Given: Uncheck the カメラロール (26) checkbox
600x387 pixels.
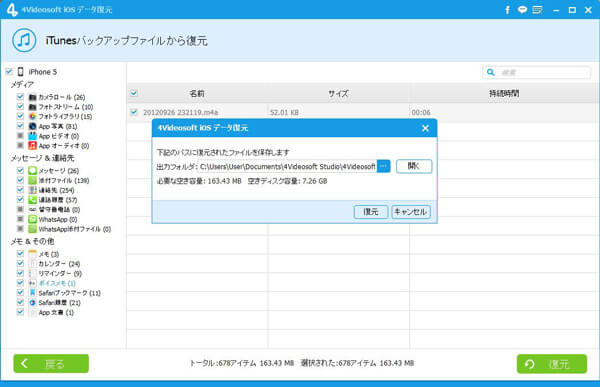Looking at the screenshot, I should pos(20,97).
